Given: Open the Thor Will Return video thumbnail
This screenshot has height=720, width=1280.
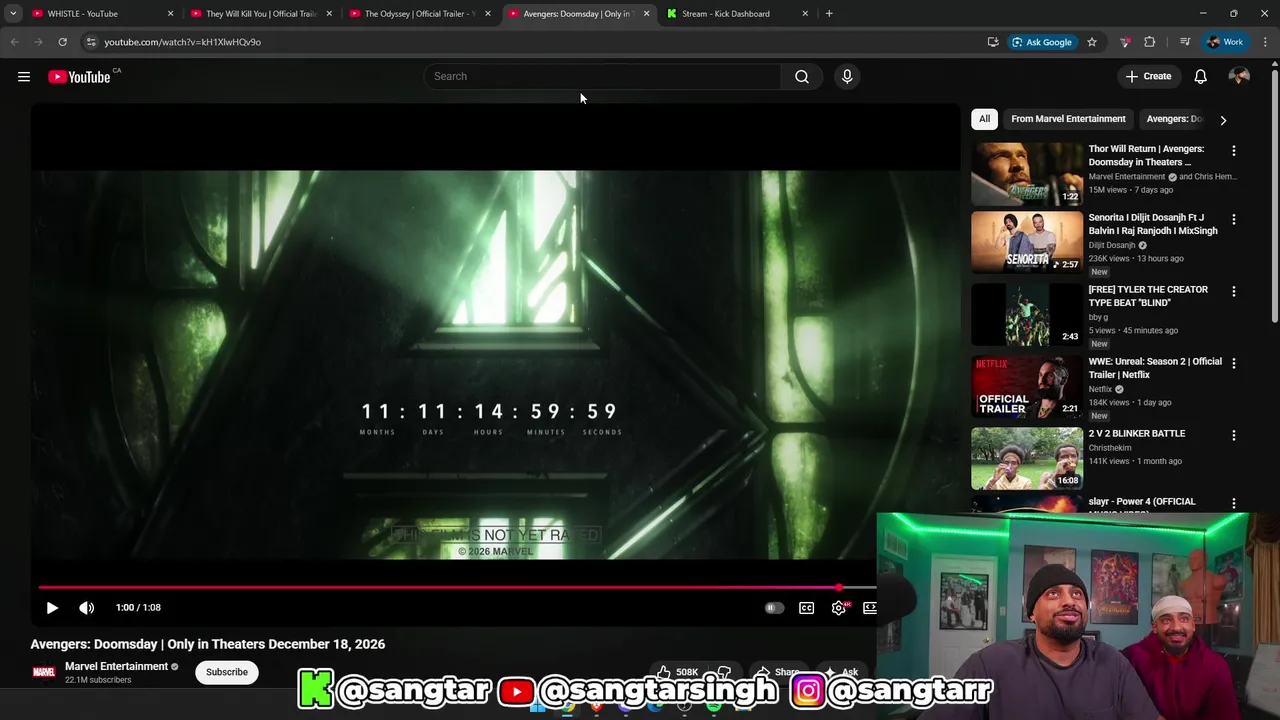Looking at the screenshot, I should click(x=1027, y=174).
